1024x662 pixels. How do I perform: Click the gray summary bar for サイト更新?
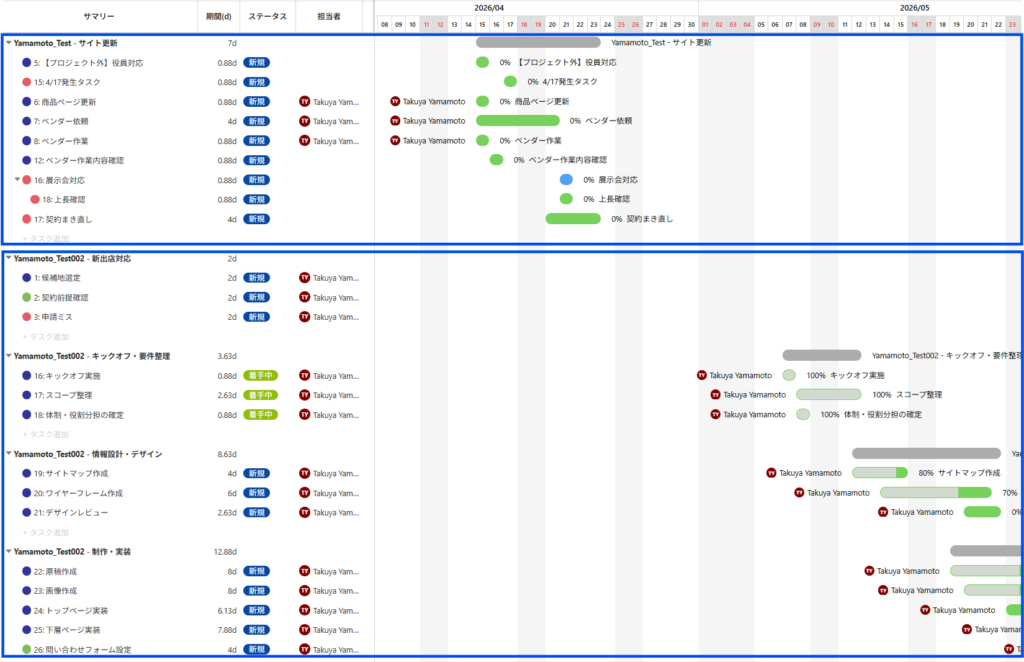538,43
